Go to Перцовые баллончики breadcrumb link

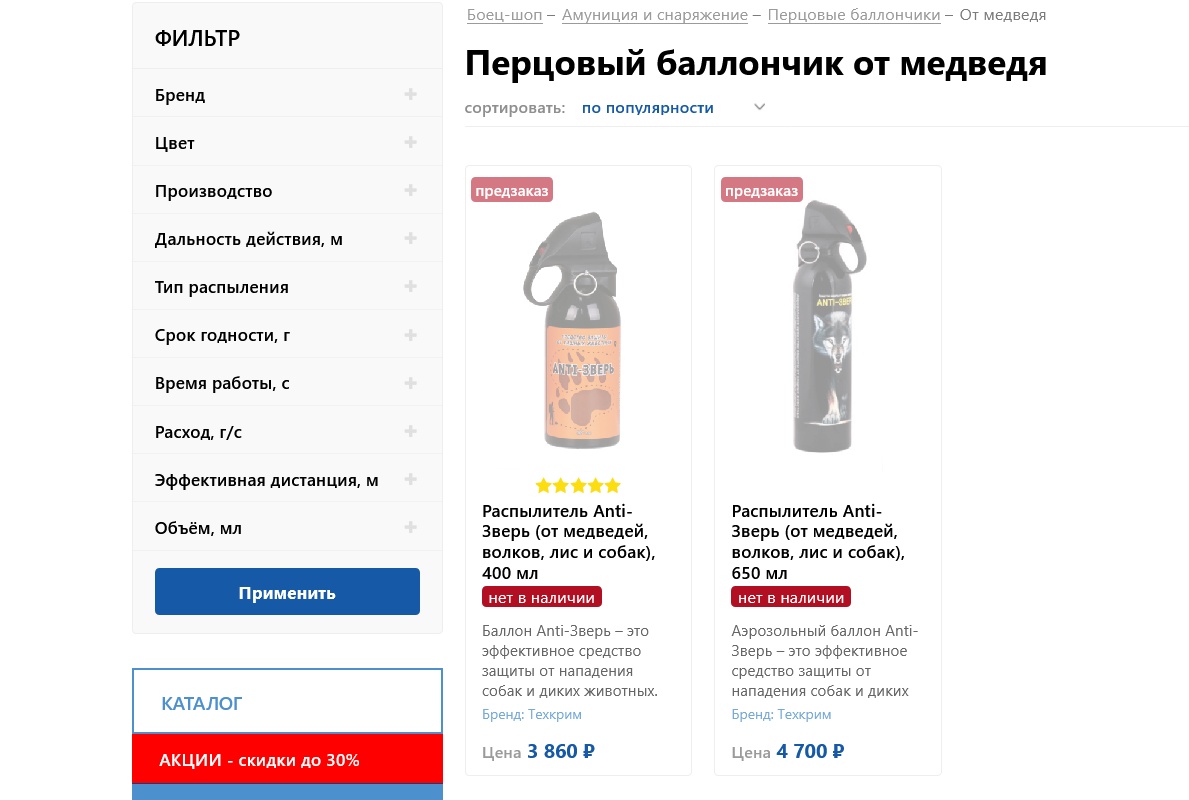[x=854, y=15]
